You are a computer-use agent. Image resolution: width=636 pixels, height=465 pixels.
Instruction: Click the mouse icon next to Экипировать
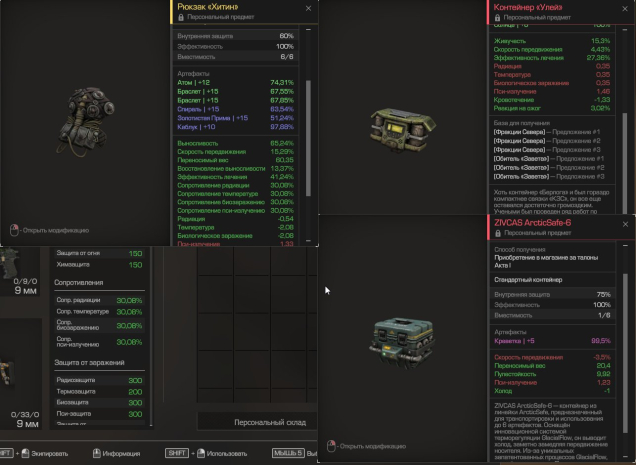(25, 453)
